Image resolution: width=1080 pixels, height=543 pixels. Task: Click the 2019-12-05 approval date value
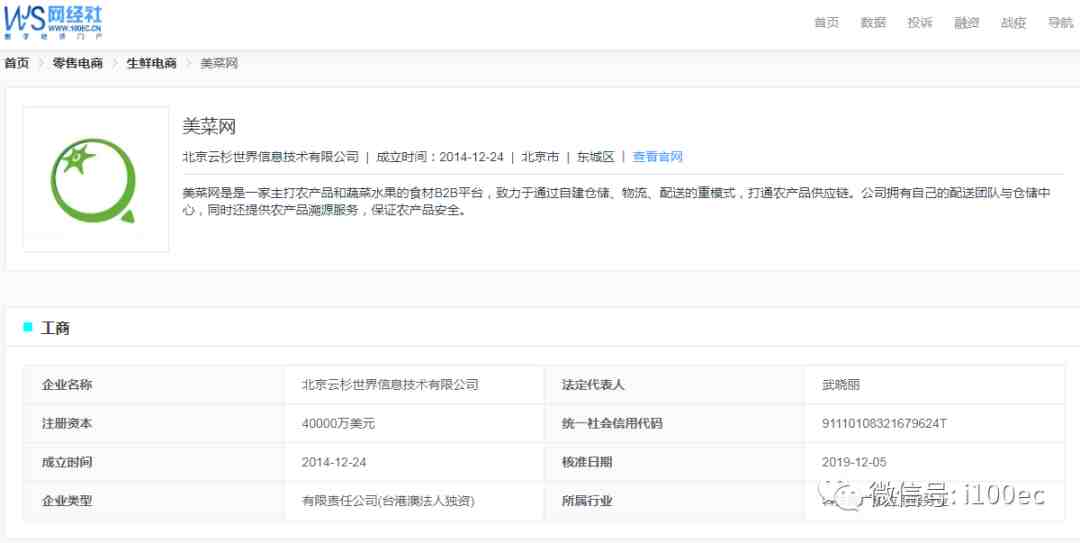855,462
